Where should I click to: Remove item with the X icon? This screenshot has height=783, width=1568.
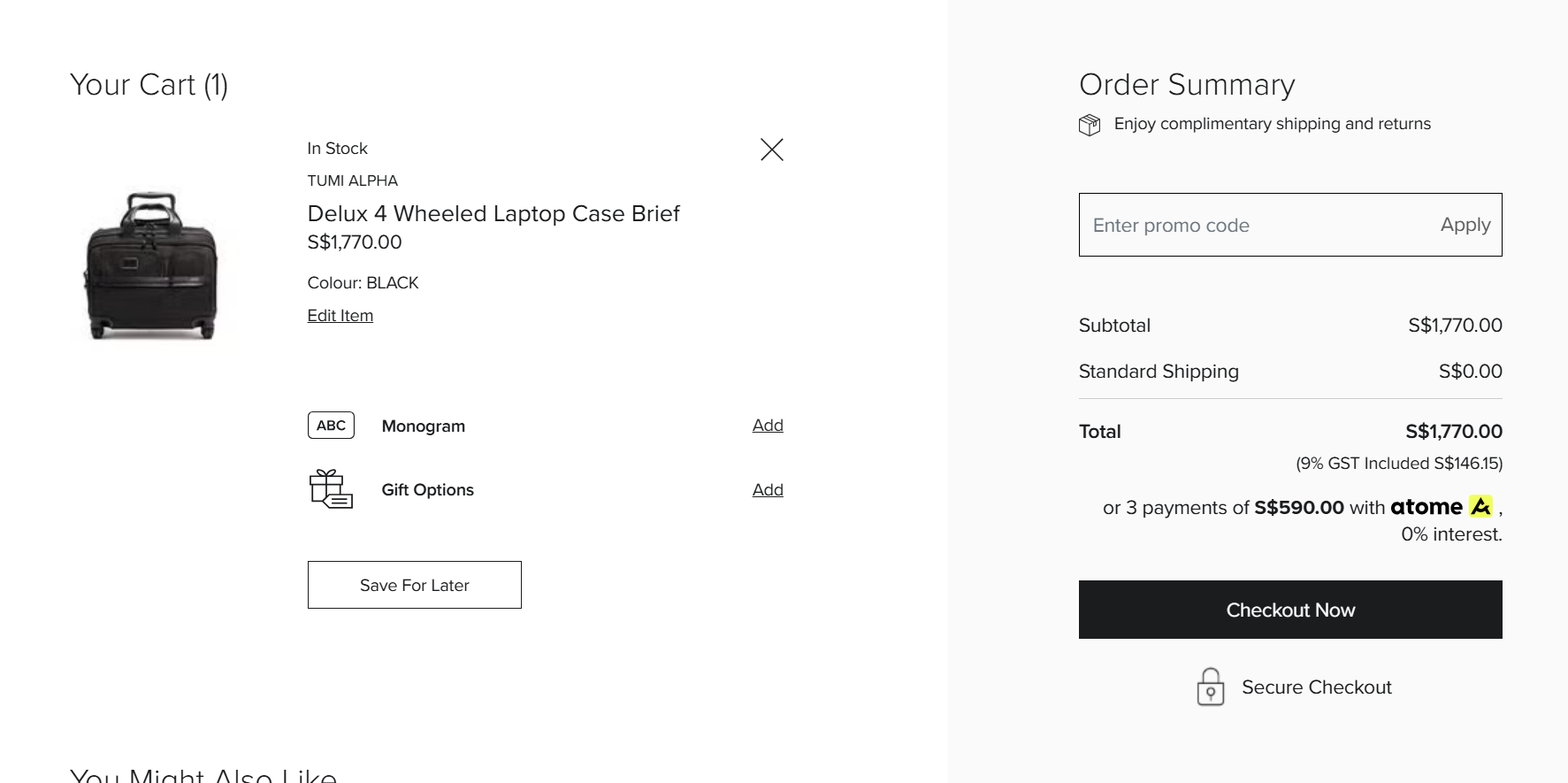point(772,150)
